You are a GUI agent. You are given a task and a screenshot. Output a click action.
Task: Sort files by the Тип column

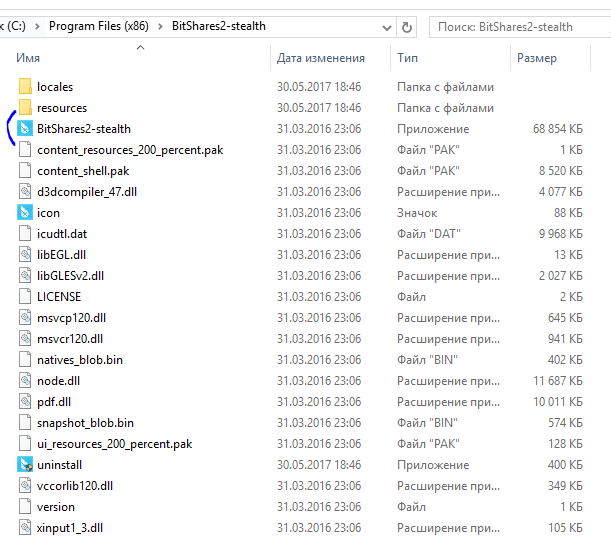(407, 58)
